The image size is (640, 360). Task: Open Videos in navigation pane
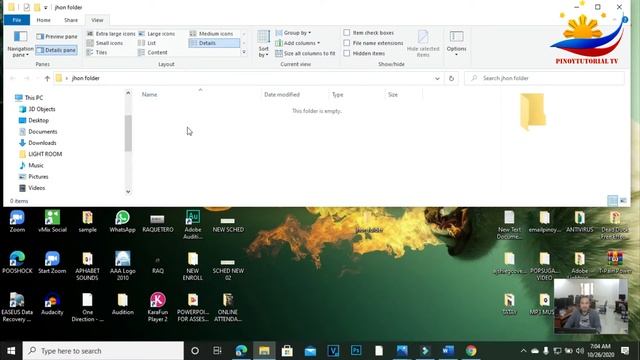pos(32,188)
